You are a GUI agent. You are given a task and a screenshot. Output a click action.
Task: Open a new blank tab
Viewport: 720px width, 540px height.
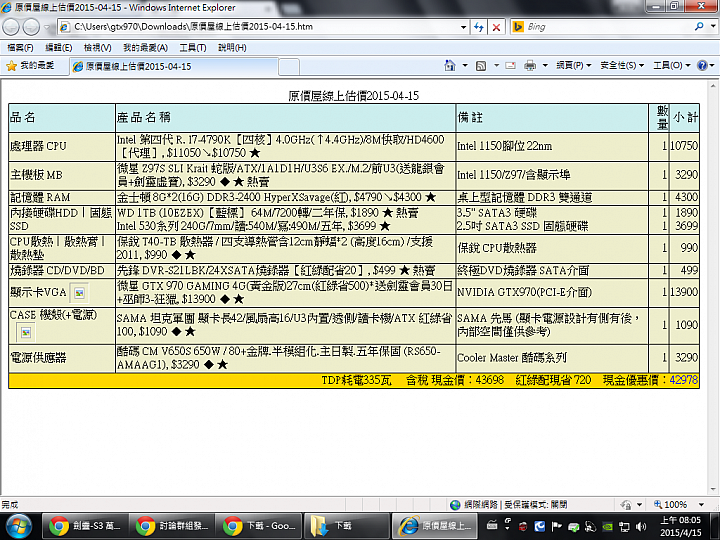point(289,67)
